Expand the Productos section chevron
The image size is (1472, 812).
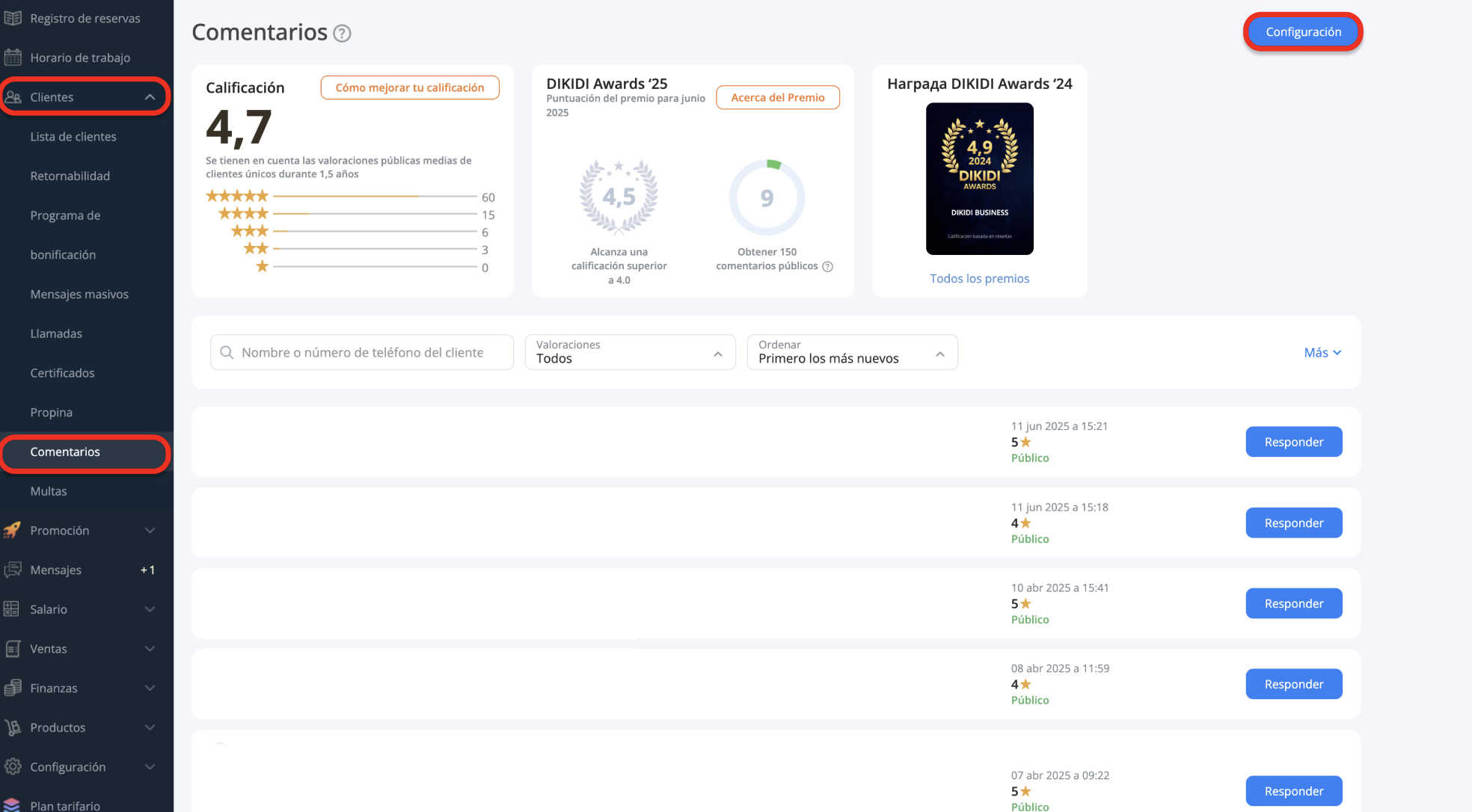[150, 728]
